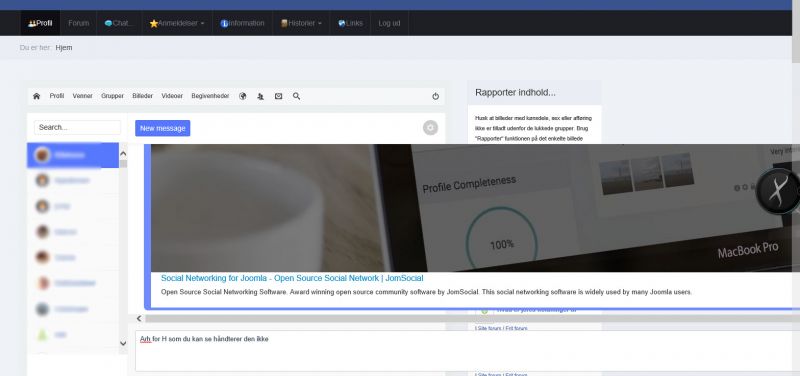Screen dimensions: 800x376
Task: Open the friend requests icon
Action: click(261, 96)
